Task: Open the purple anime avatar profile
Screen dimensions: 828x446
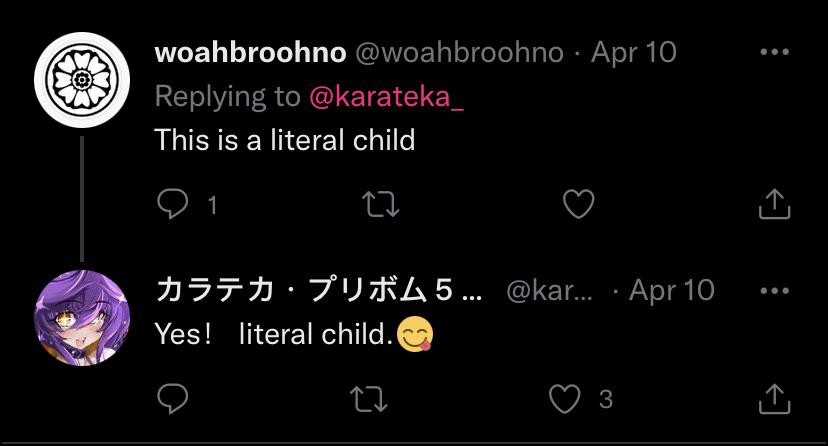Action: 82,318
